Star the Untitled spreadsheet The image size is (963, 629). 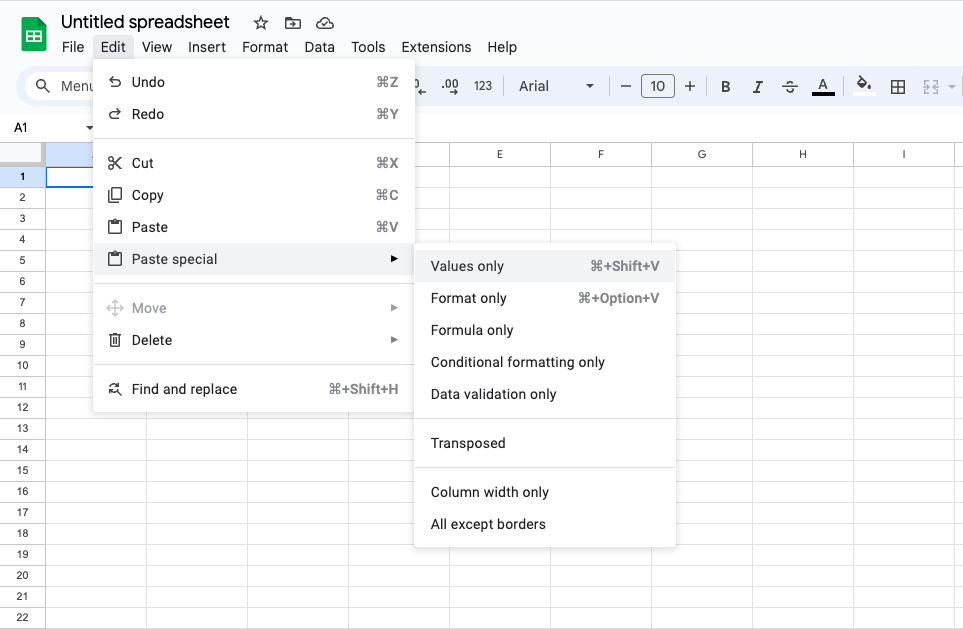(261, 23)
